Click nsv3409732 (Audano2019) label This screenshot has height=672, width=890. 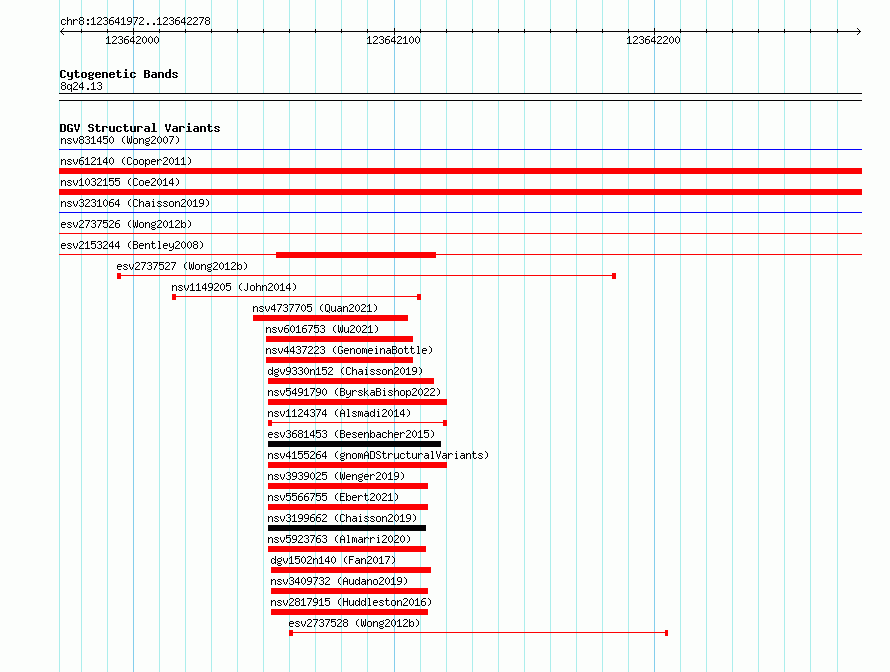[x=339, y=581]
